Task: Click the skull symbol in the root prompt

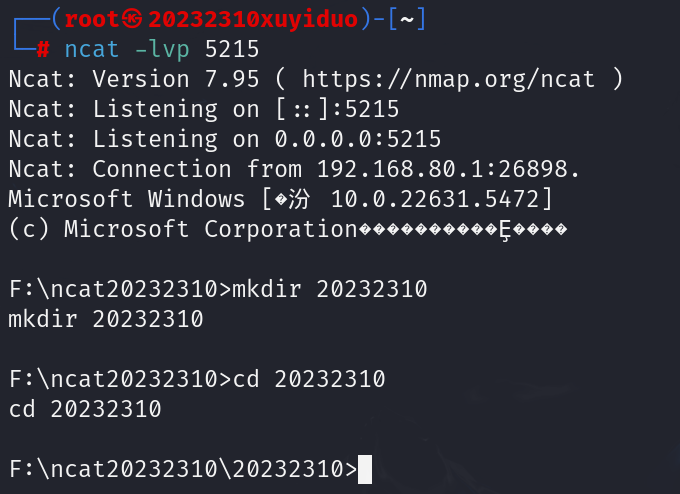Action: (136, 19)
